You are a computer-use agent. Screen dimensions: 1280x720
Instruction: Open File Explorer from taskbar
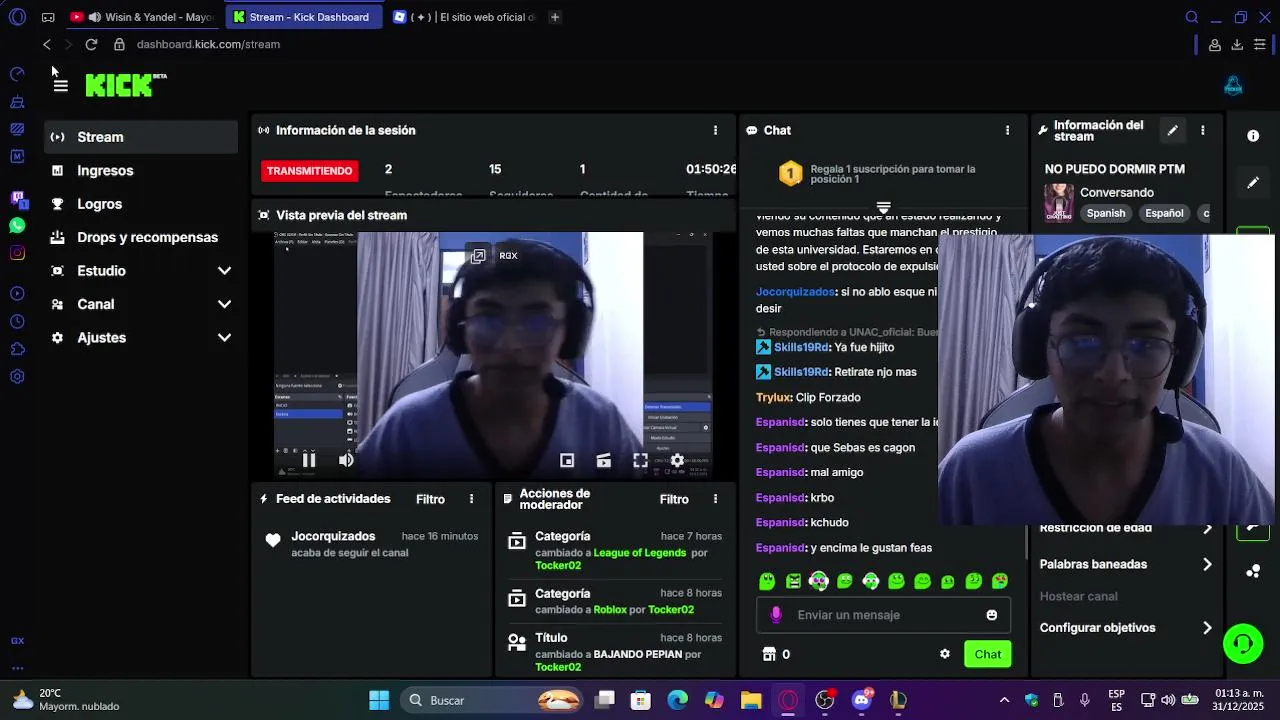pos(751,700)
